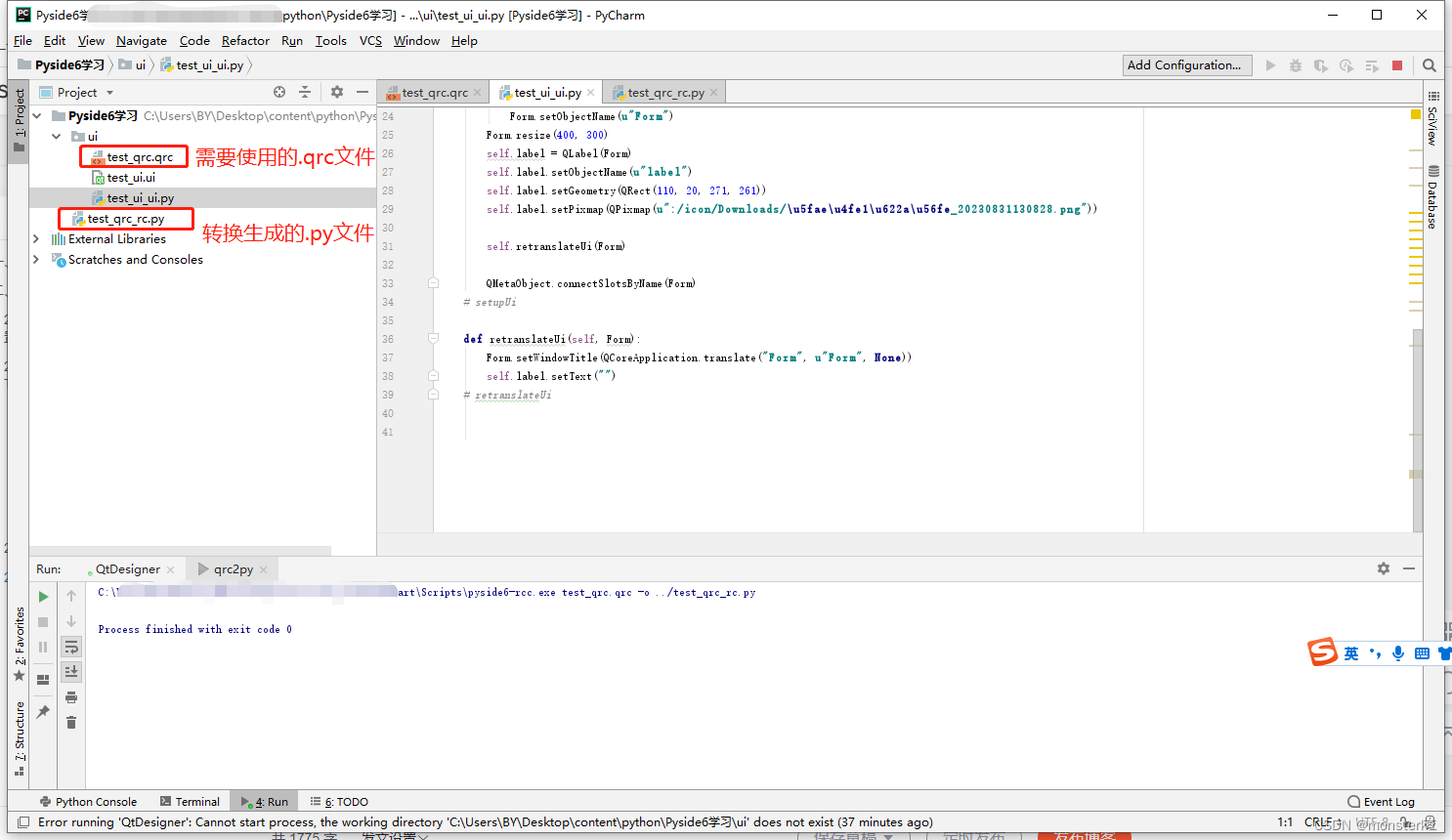Image resolution: width=1452 pixels, height=840 pixels.
Task: Switch to QtDesigner run tab
Action: pyautogui.click(x=128, y=569)
